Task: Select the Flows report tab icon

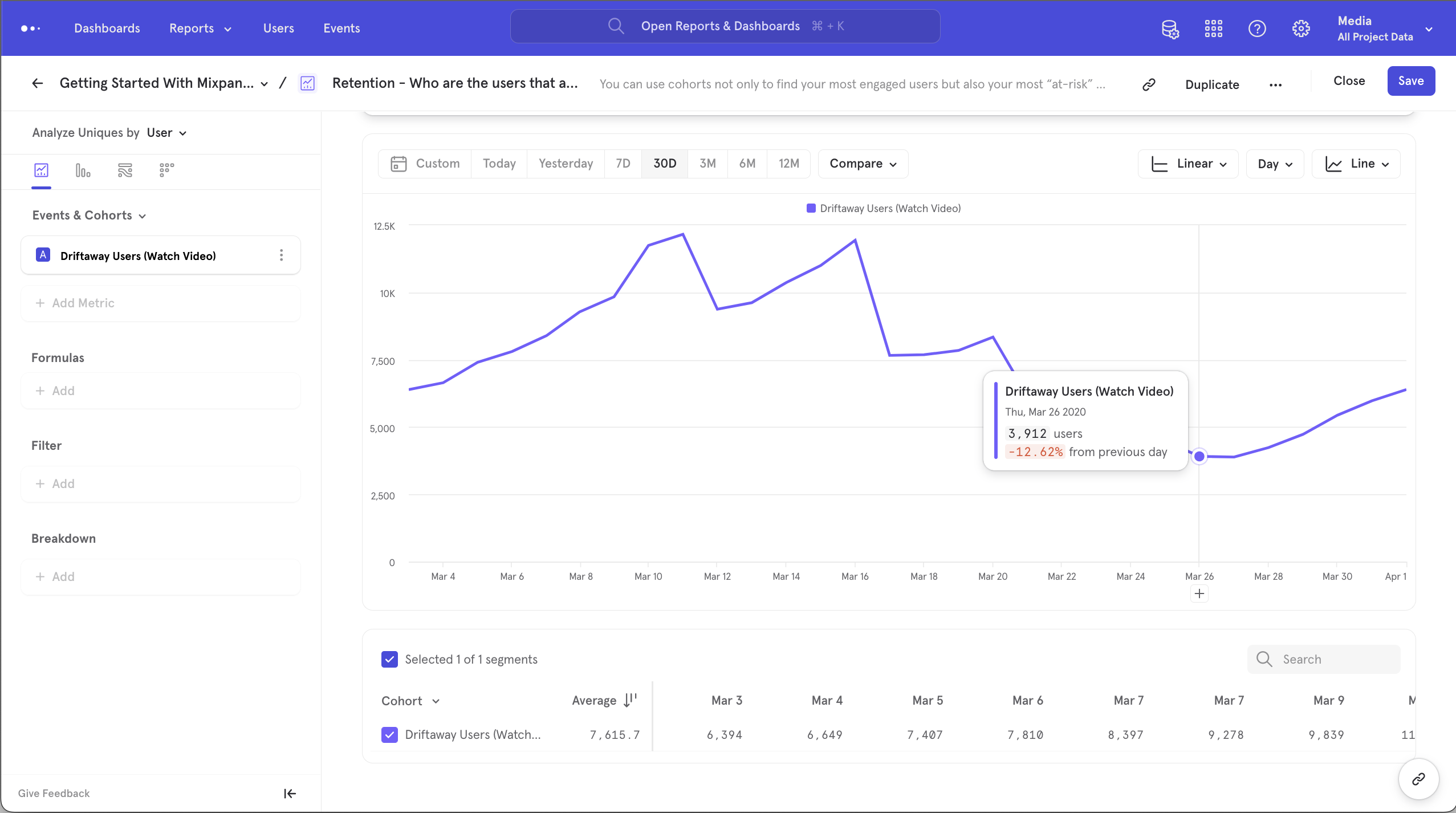Action: click(125, 170)
